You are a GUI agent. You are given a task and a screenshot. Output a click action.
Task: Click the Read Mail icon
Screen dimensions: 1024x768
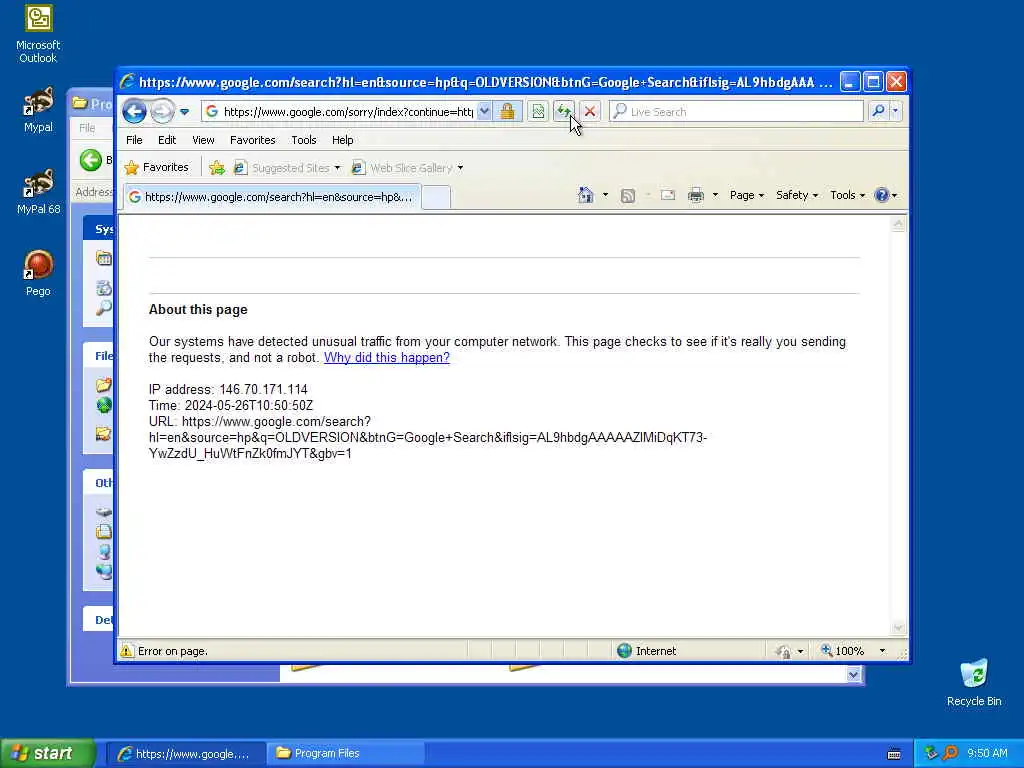[x=667, y=195]
